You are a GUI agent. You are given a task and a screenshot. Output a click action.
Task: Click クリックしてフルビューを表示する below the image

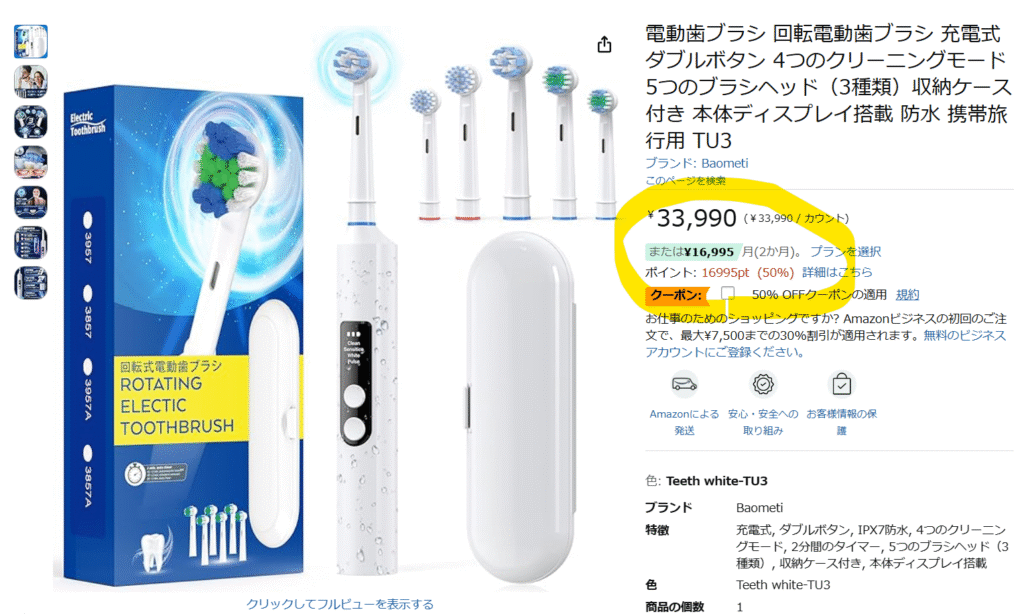pyautogui.click(x=340, y=604)
